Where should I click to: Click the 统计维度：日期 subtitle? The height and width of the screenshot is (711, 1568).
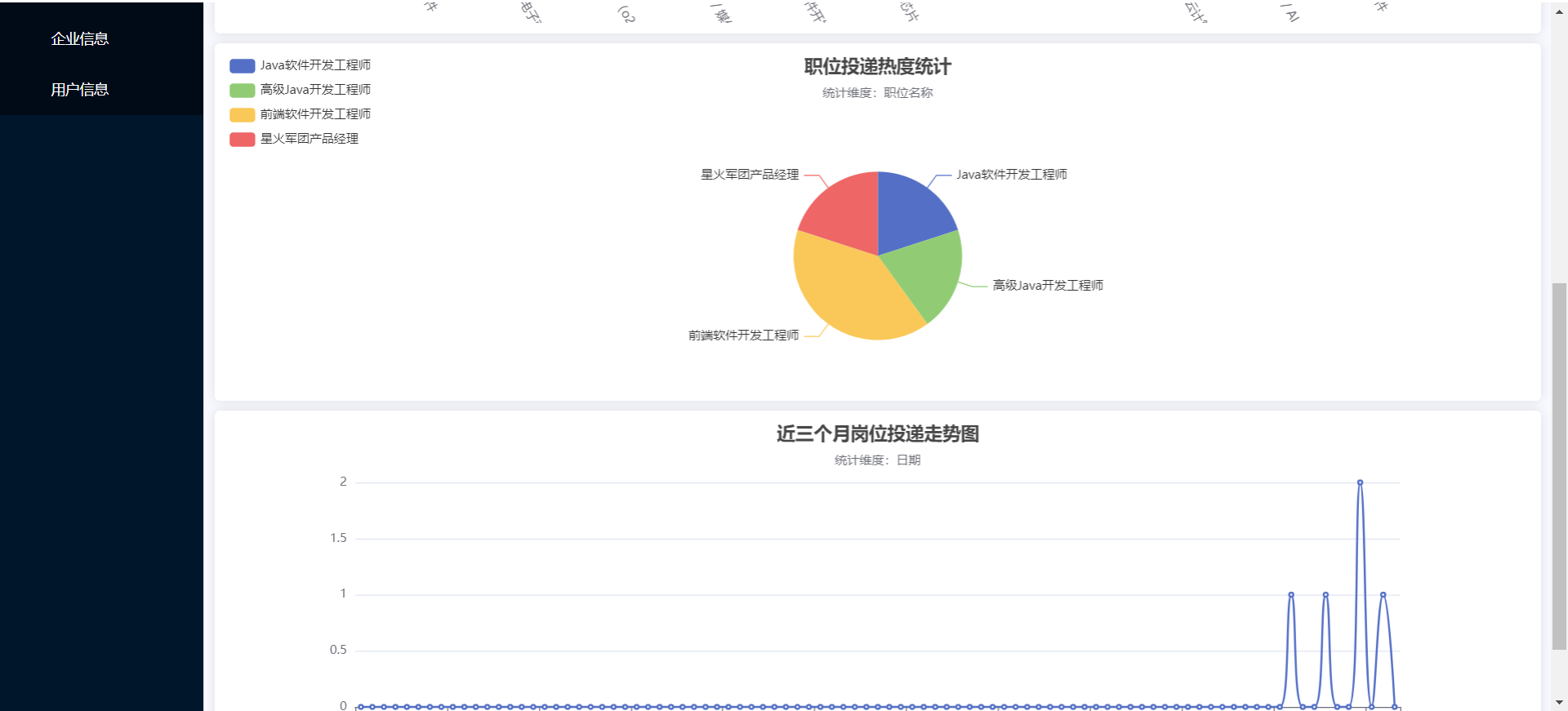878,460
